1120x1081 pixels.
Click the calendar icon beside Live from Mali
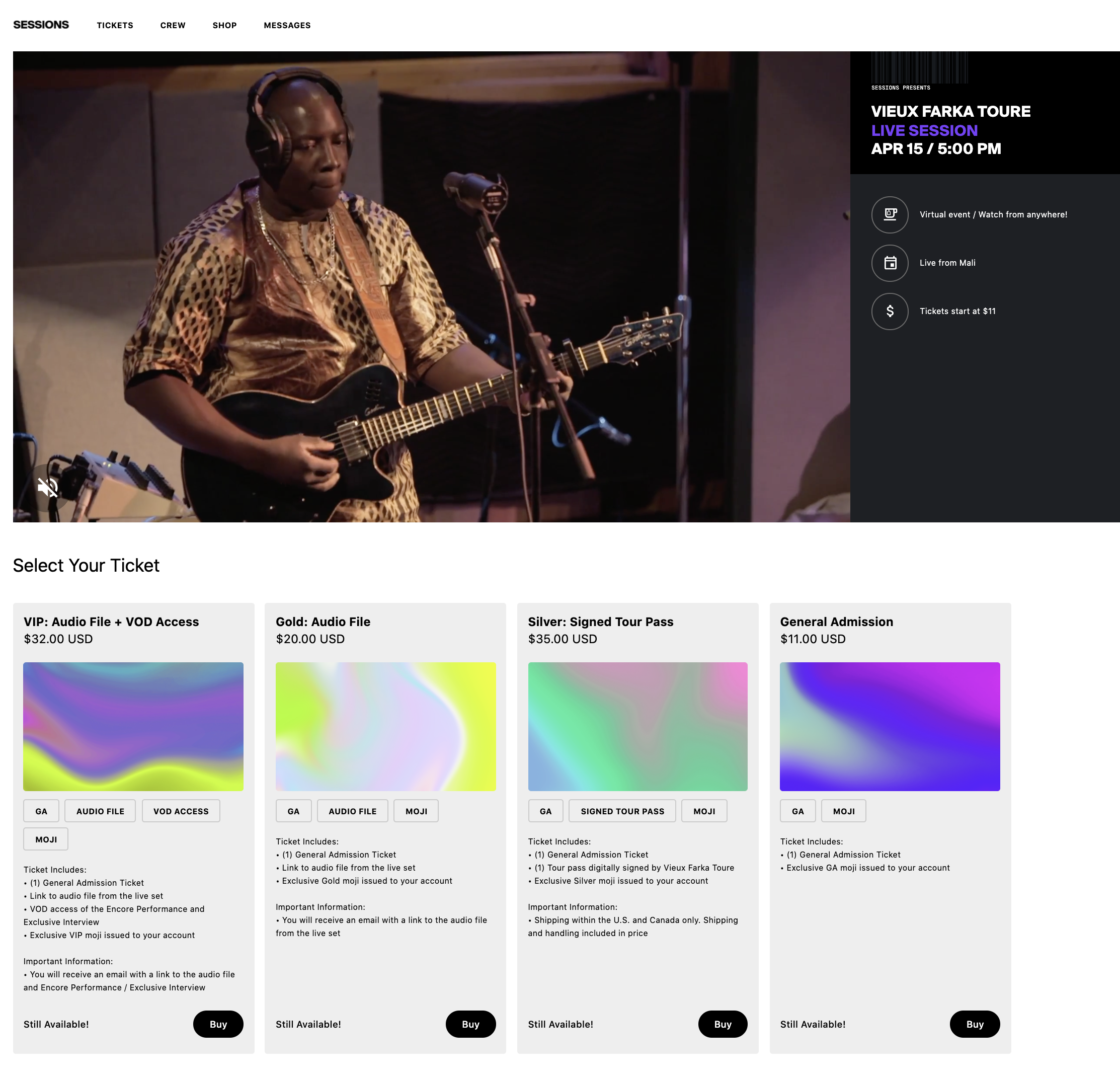(x=890, y=263)
